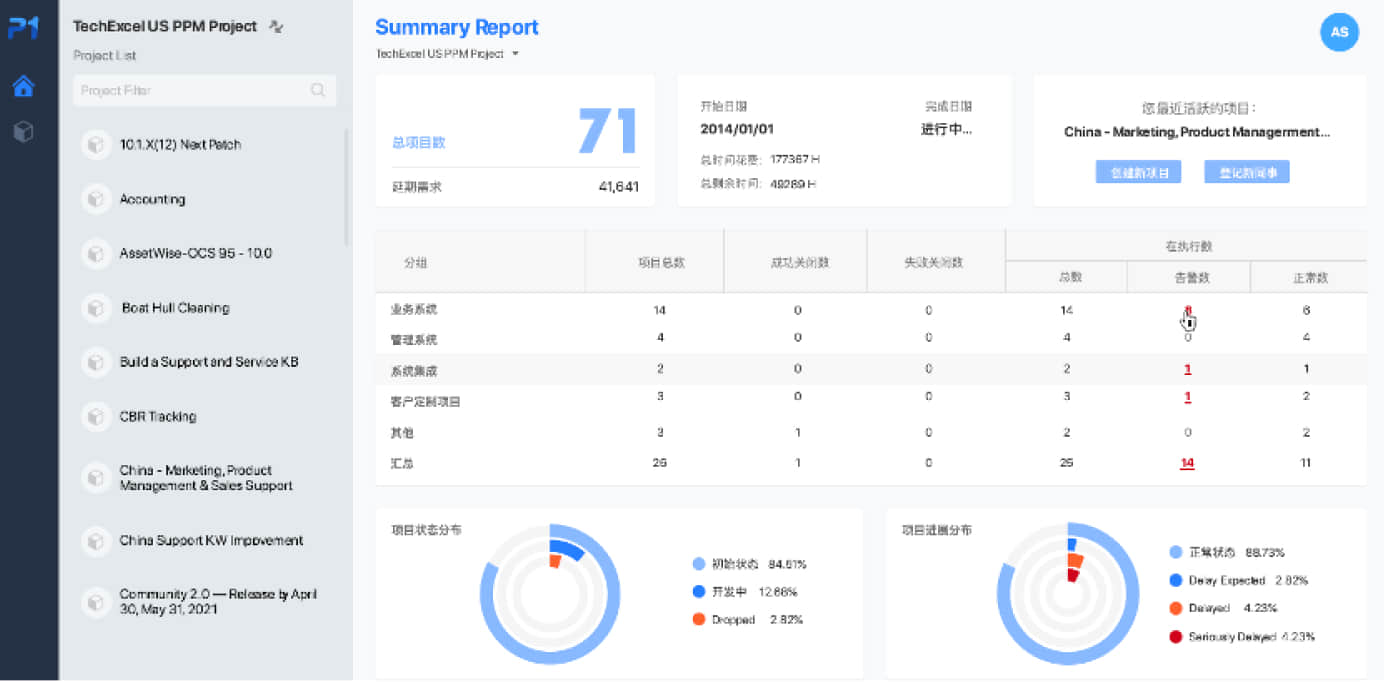The height and width of the screenshot is (682, 1386).
Task: Click the Community 2.0 project icon
Action: pos(95,602)
